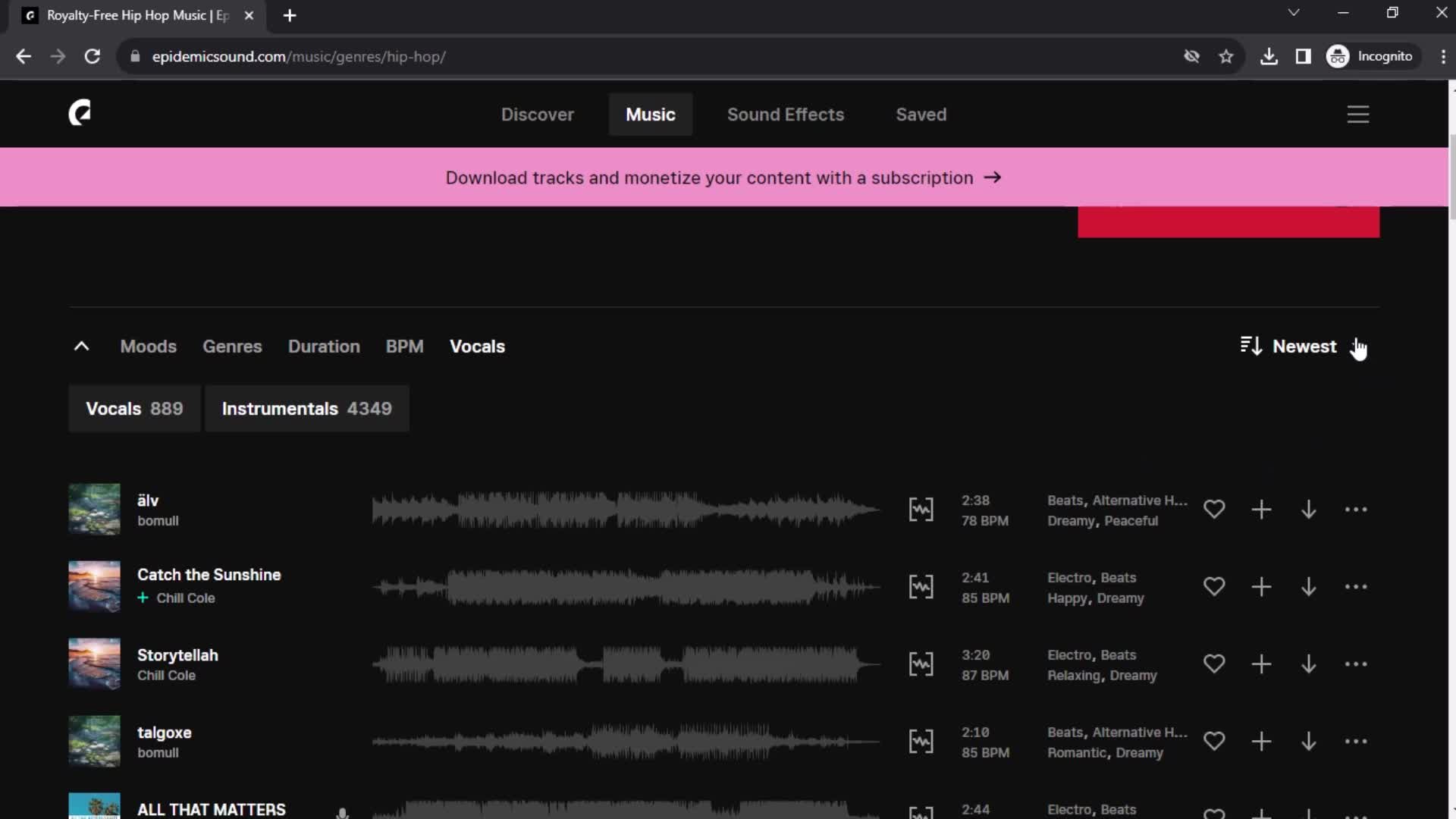The image size is (1456, 819).
Task: Open the hamburger menu icon
Action: click(x=1357, y=115)
